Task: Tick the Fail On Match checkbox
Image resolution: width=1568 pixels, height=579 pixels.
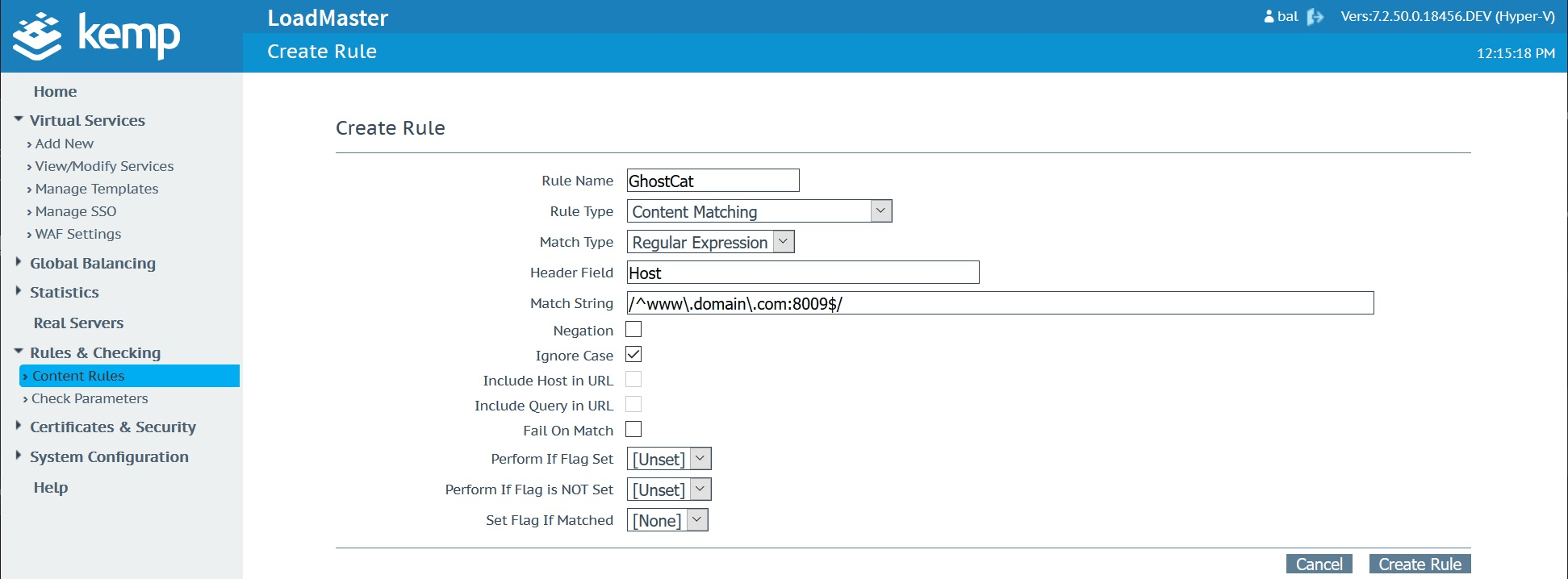Action: (633, 430)
